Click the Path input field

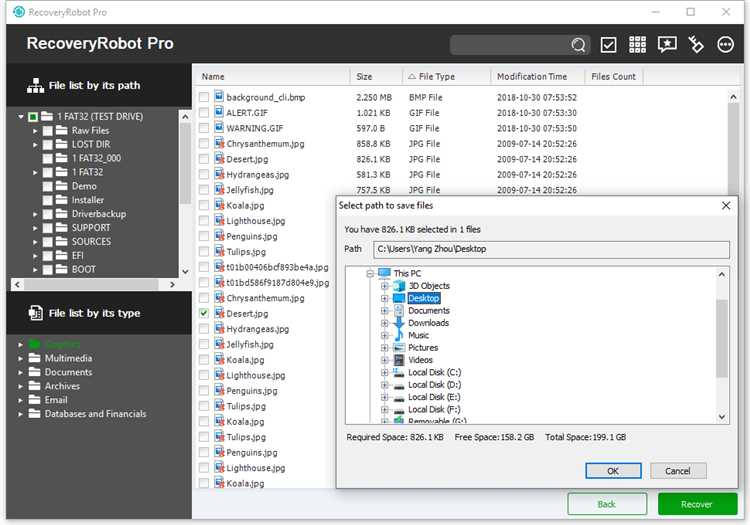tap(551, 249)
